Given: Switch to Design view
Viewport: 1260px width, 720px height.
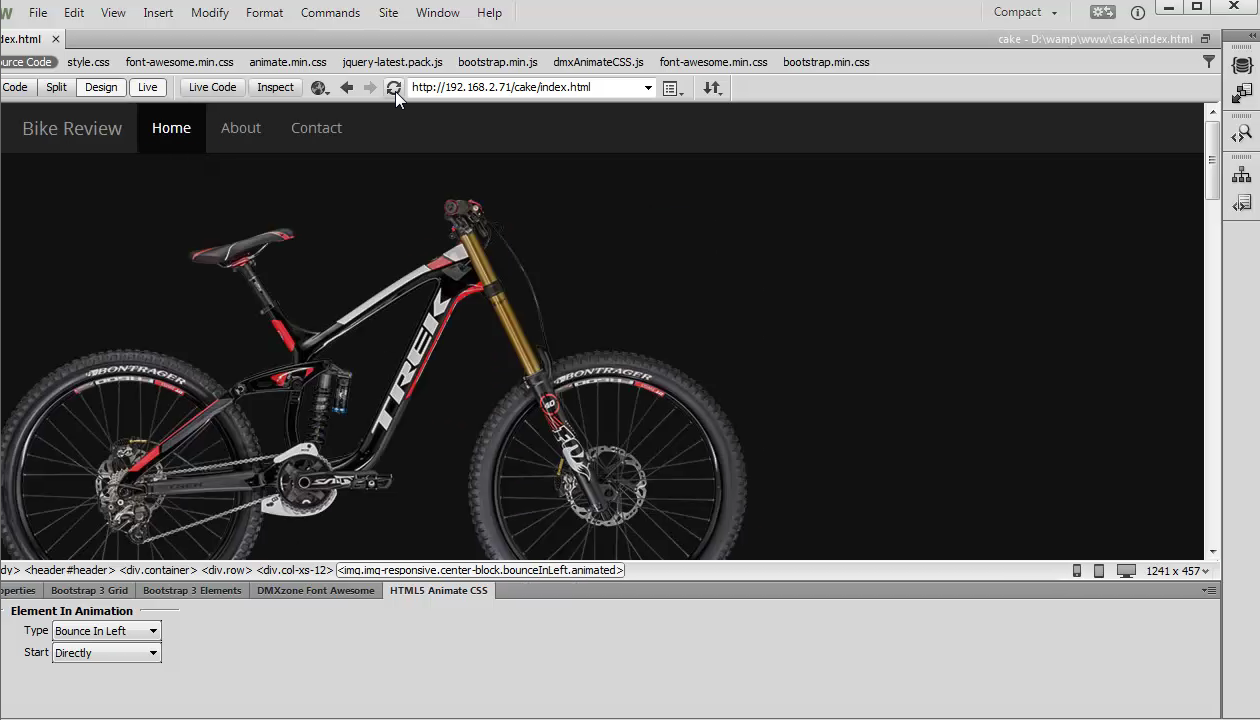Looking at the screenshot, I should point(101,87).
